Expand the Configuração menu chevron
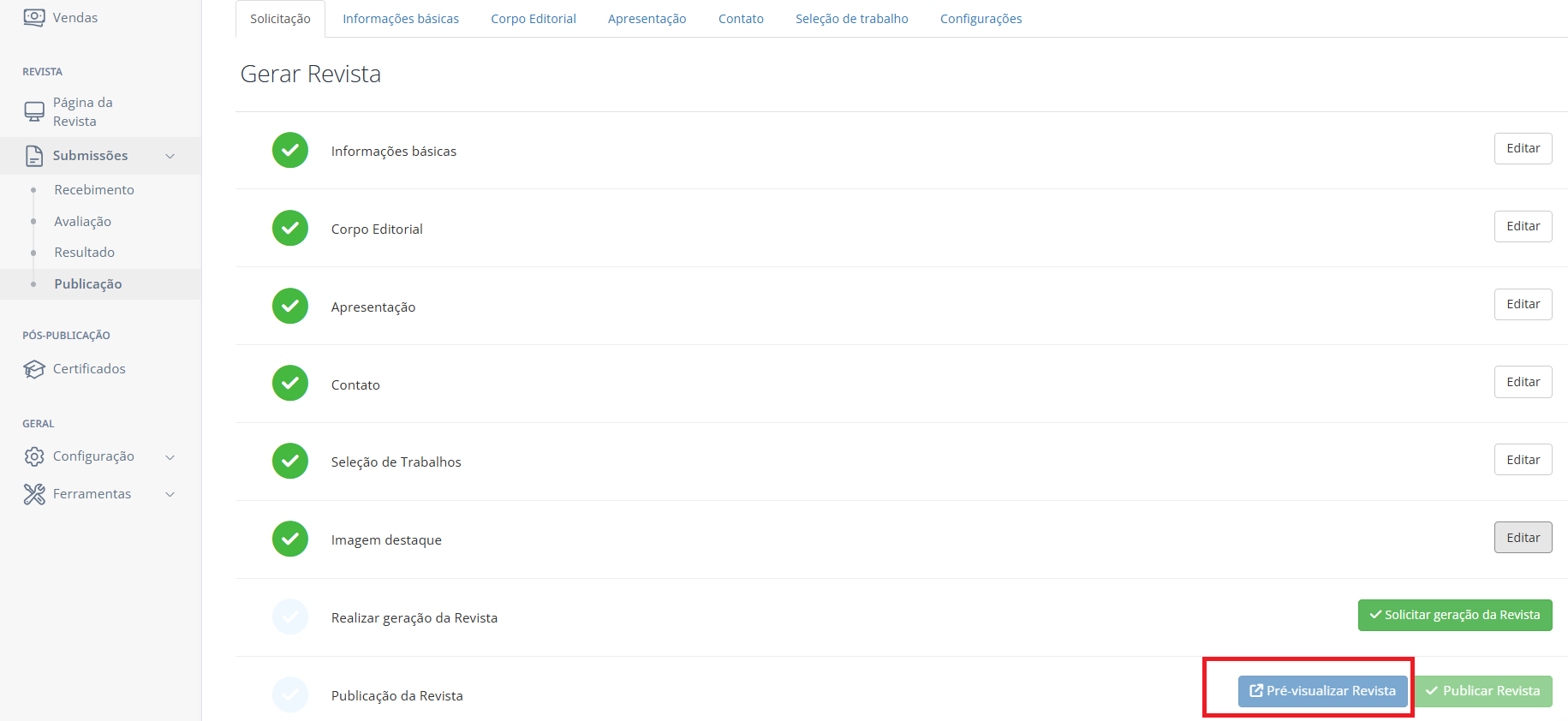The height and width of the screenshot is (721, 1568). pyautogui.click(x=170, y=457)
